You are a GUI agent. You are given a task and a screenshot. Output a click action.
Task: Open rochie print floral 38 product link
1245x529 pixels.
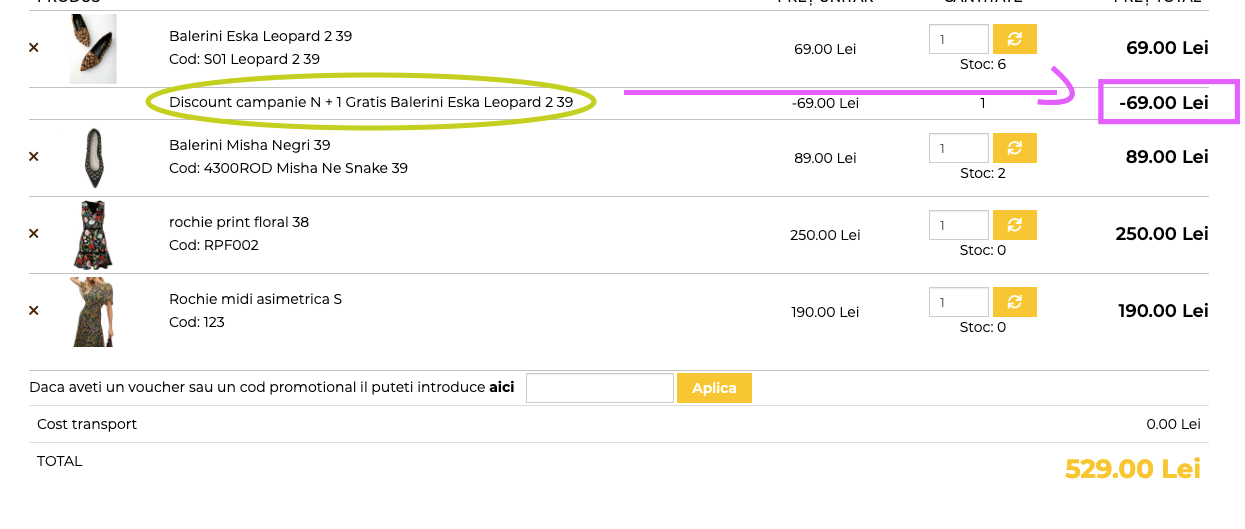239,222
